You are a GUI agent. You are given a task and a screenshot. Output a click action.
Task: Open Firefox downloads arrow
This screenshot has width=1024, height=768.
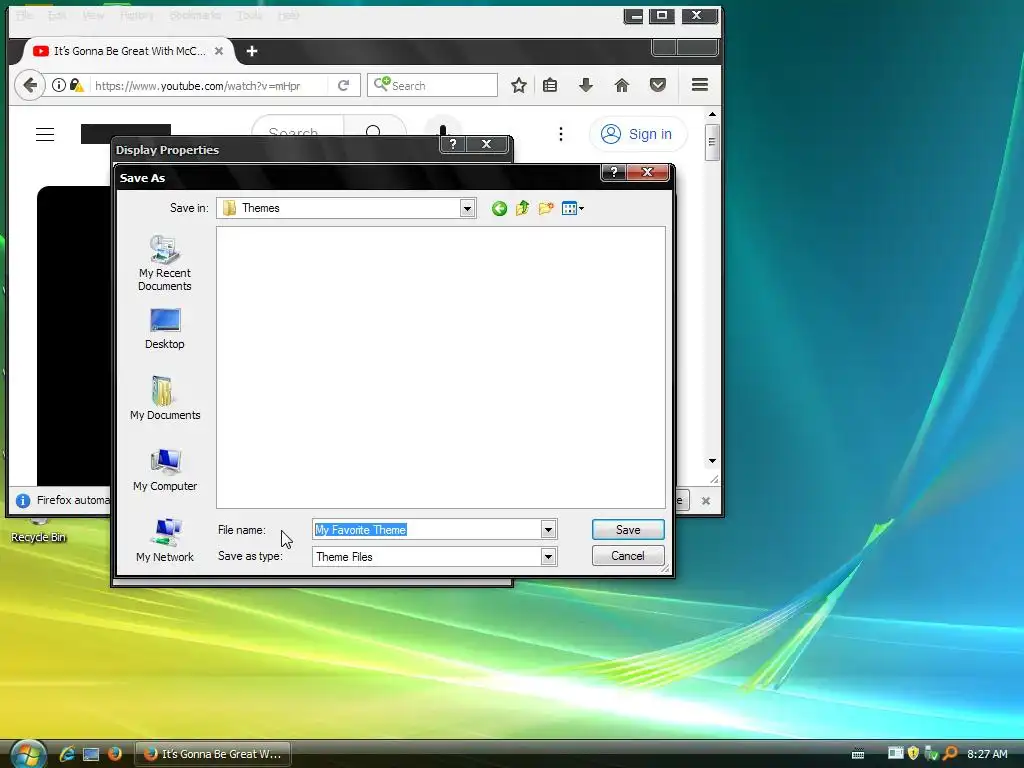[586, 85]
